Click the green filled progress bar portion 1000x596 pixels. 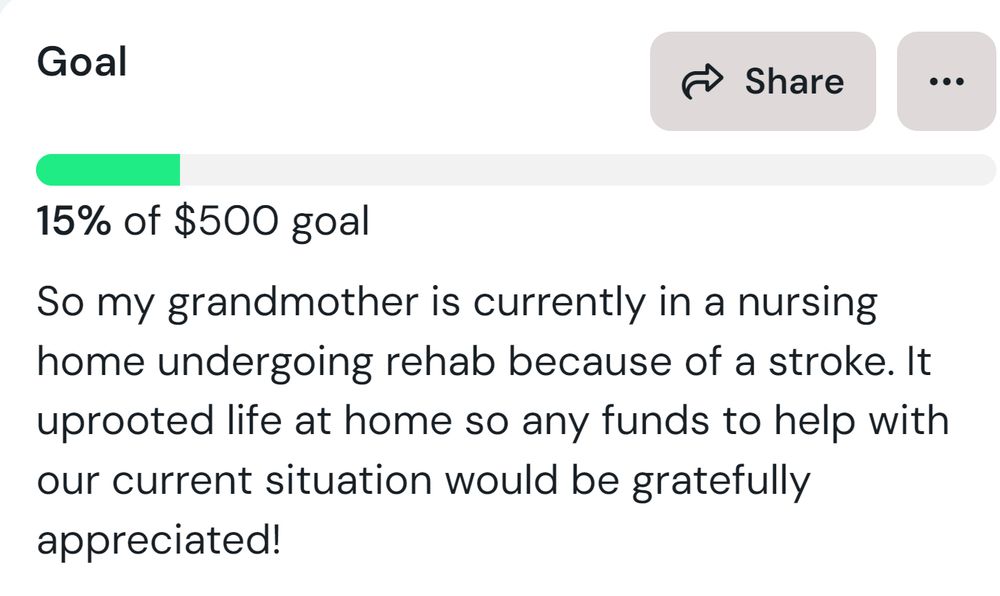[x=108, y=170]
